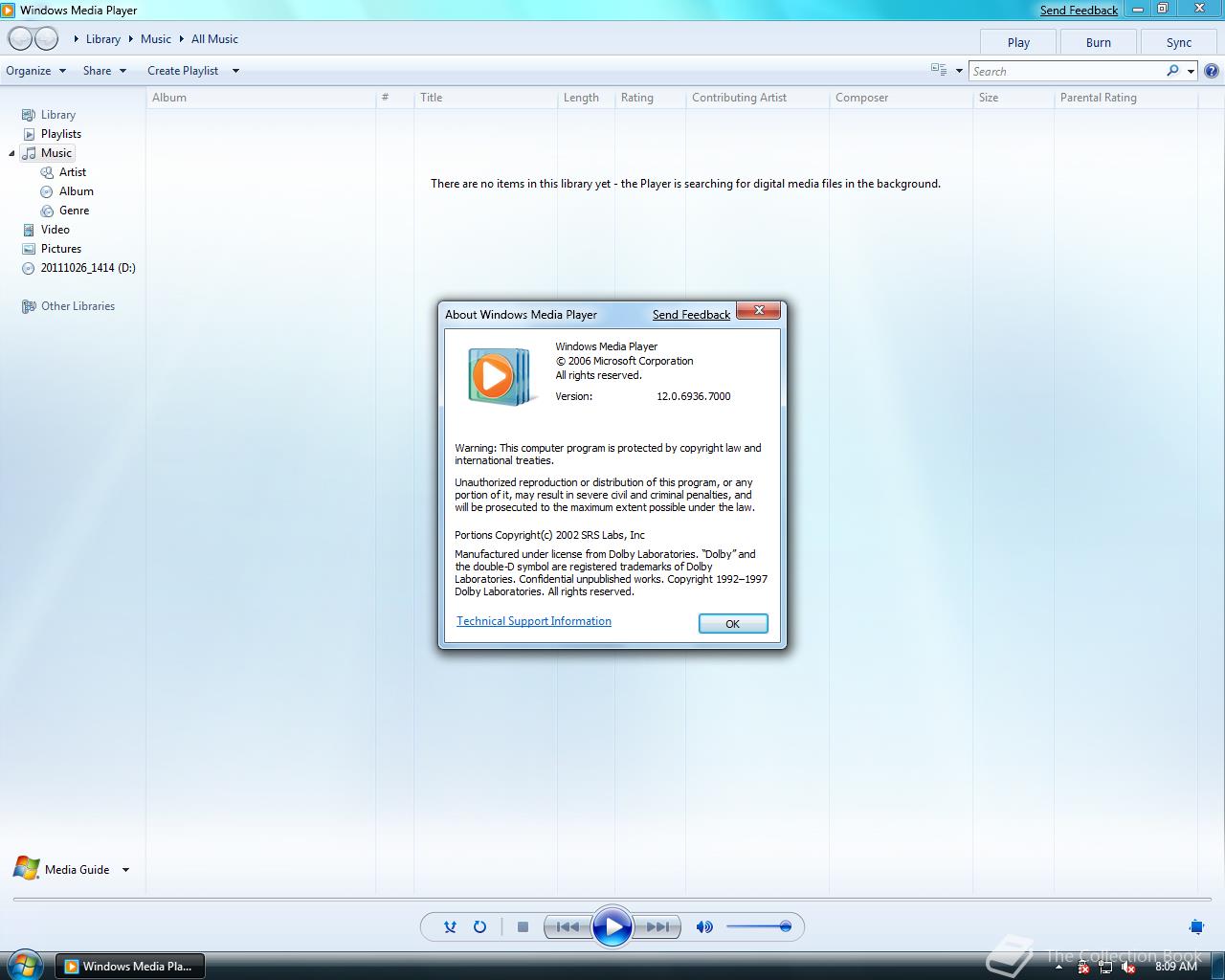The image size is (1225, 980).
Task: Switch to the Play tab
Action: [x=1018, y=42]
